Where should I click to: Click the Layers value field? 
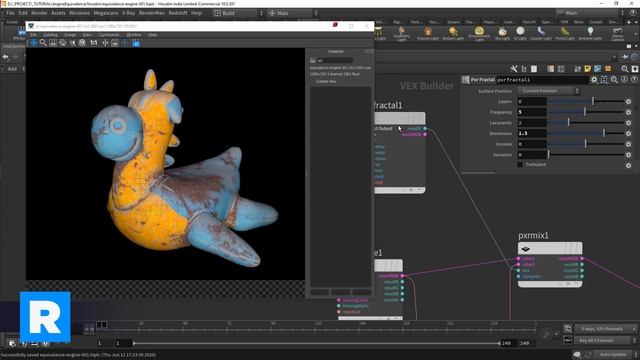click(532, 101)
